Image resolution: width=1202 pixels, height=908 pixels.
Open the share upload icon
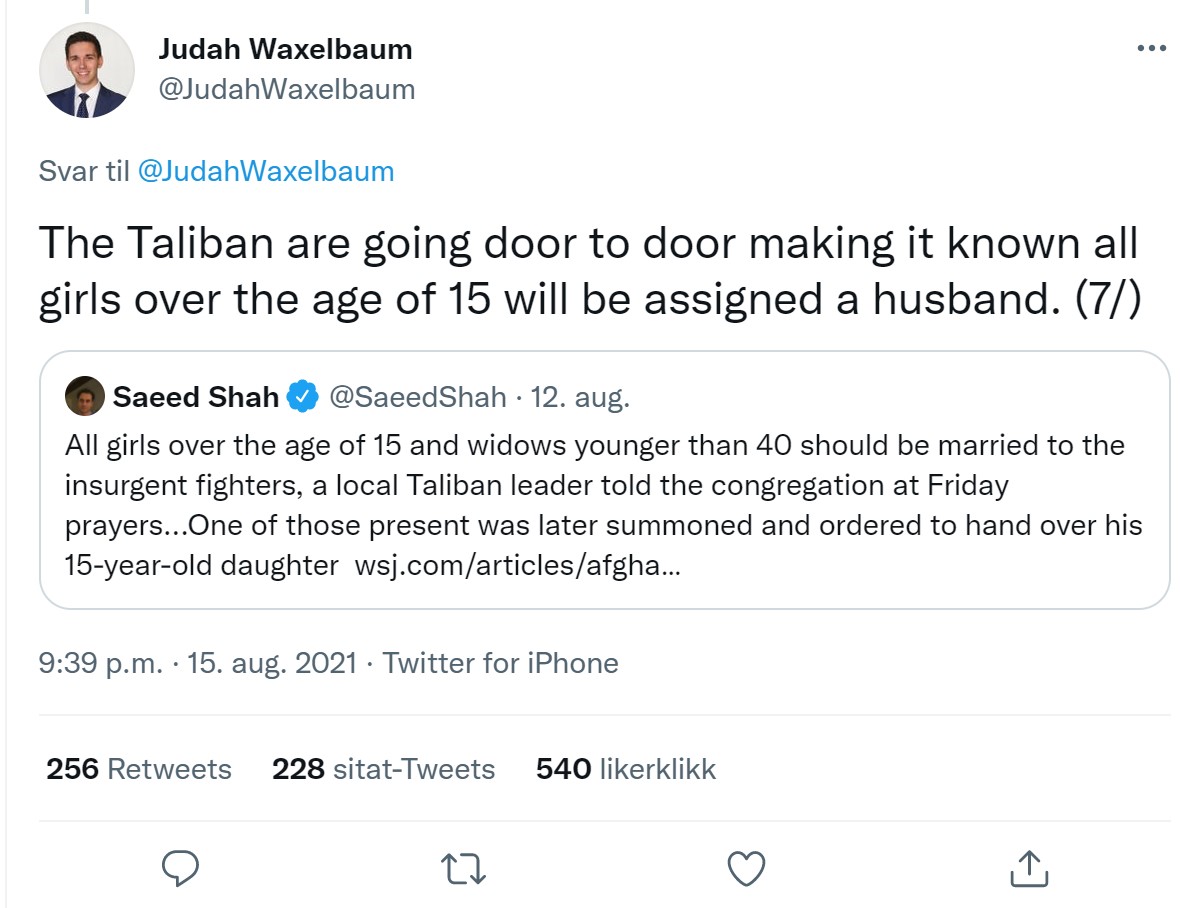(x=1028, y=868)
